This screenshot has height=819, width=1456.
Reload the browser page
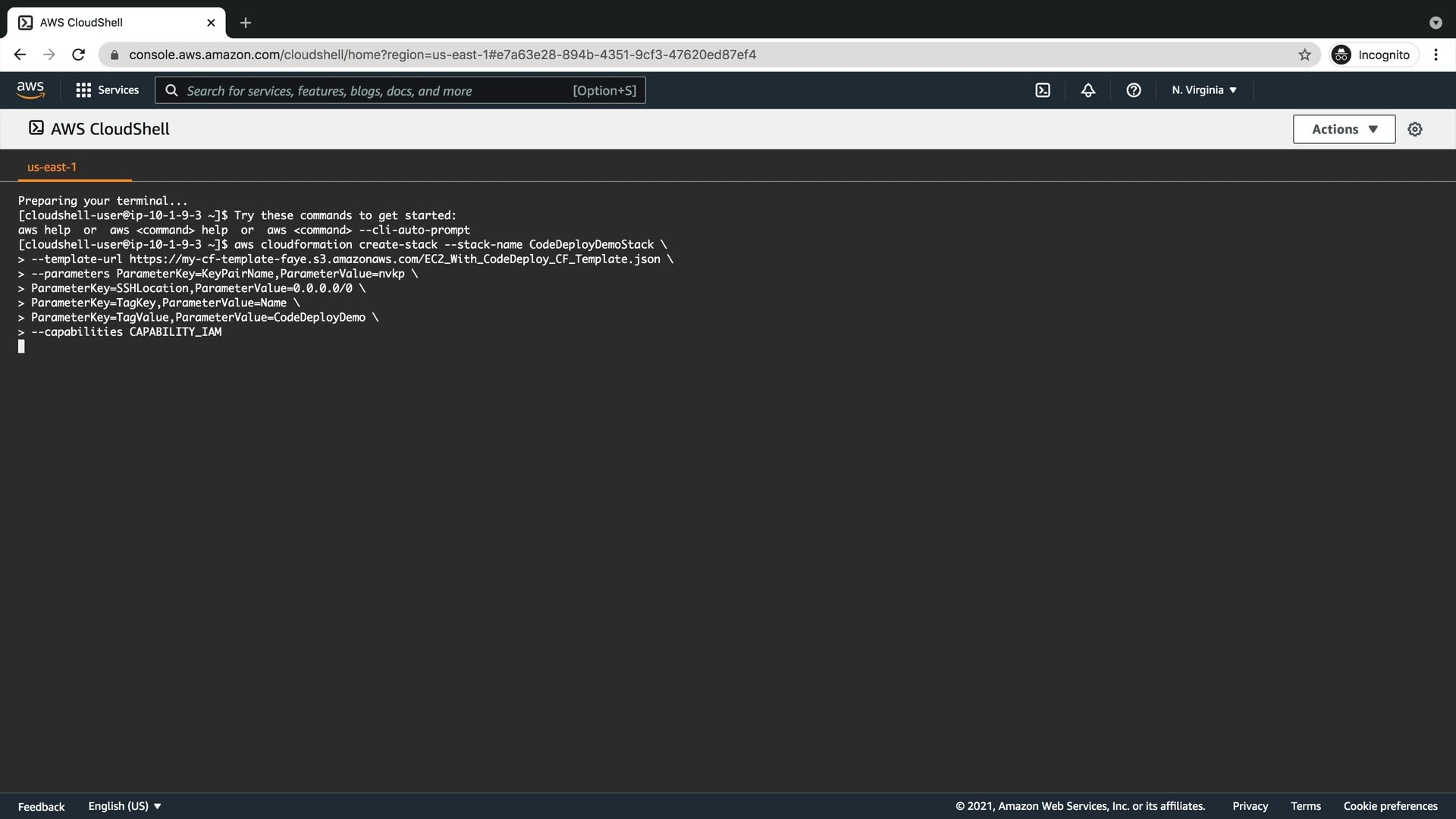click(78, 55)
